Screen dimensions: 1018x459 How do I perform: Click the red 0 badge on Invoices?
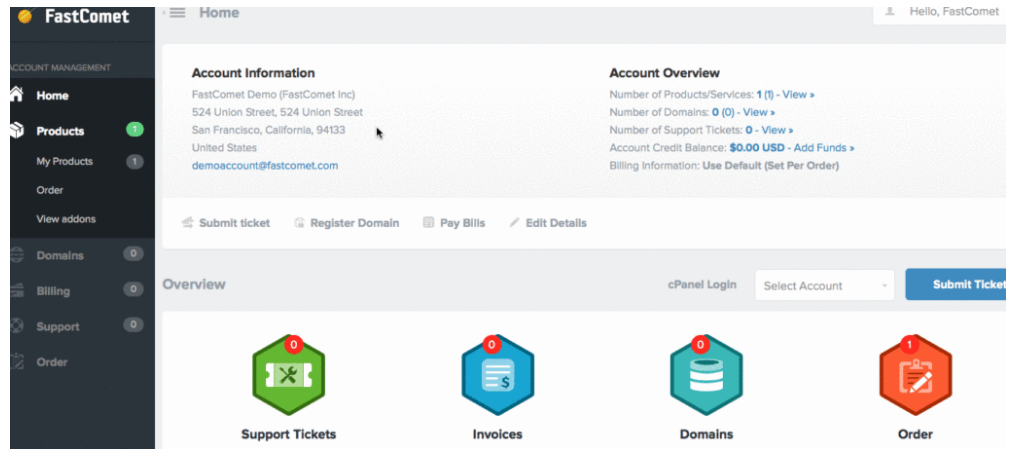tap(491, 345)
